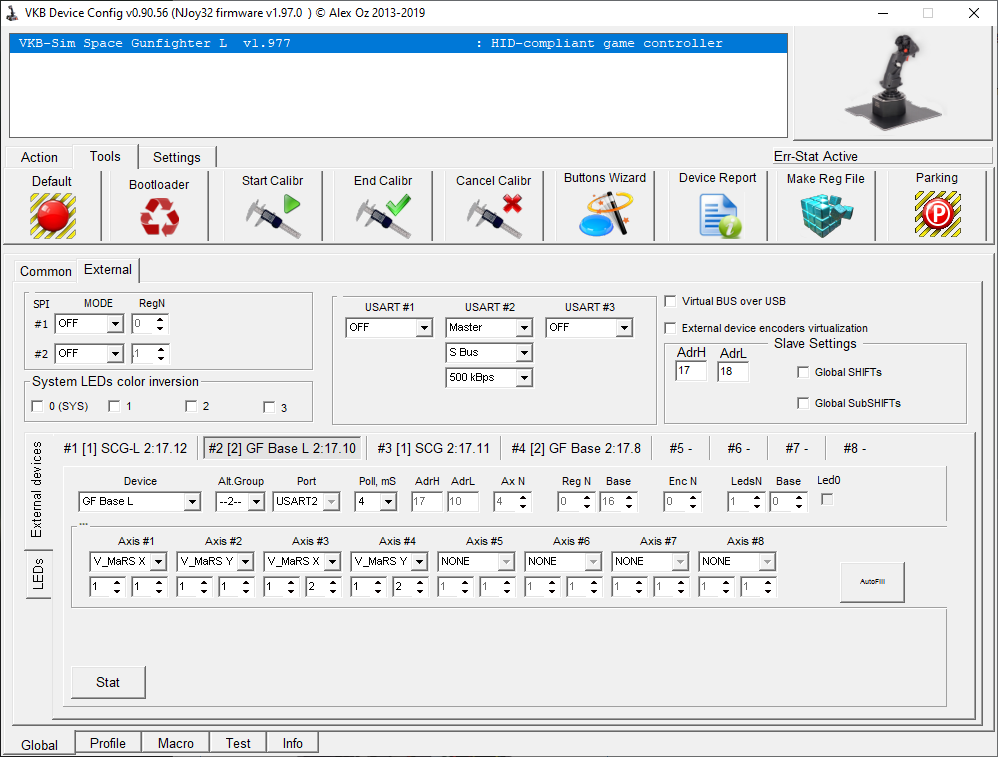Select the #8 - device tab
Viewport: 998px width, 757px height.
point(855,448)
